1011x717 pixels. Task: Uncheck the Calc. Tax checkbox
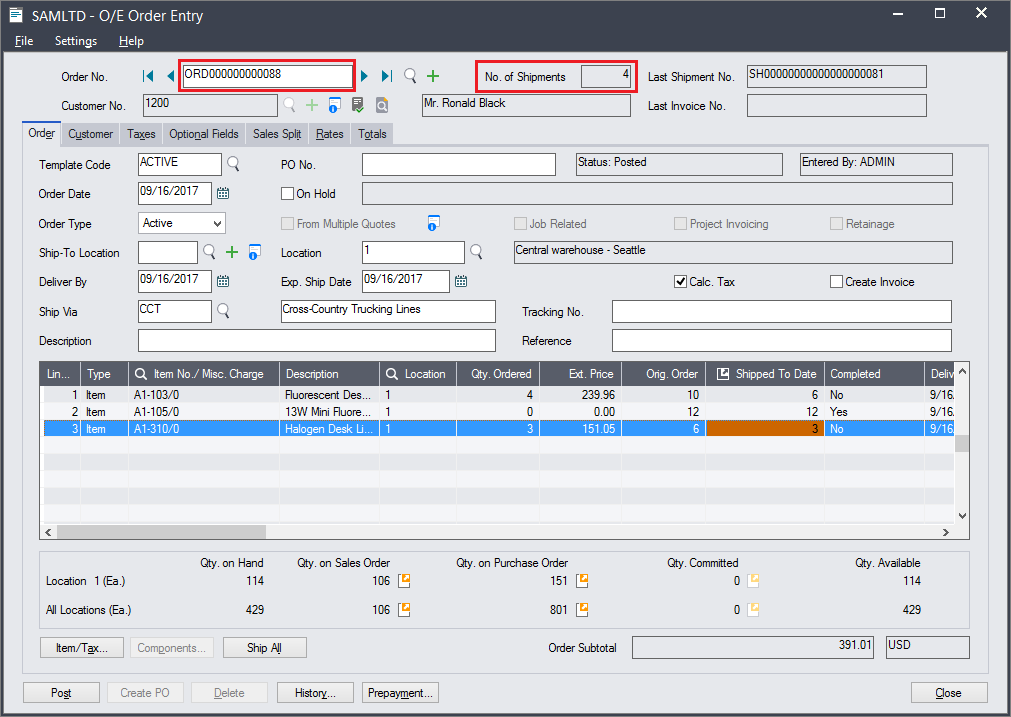(x=680, y=282)
